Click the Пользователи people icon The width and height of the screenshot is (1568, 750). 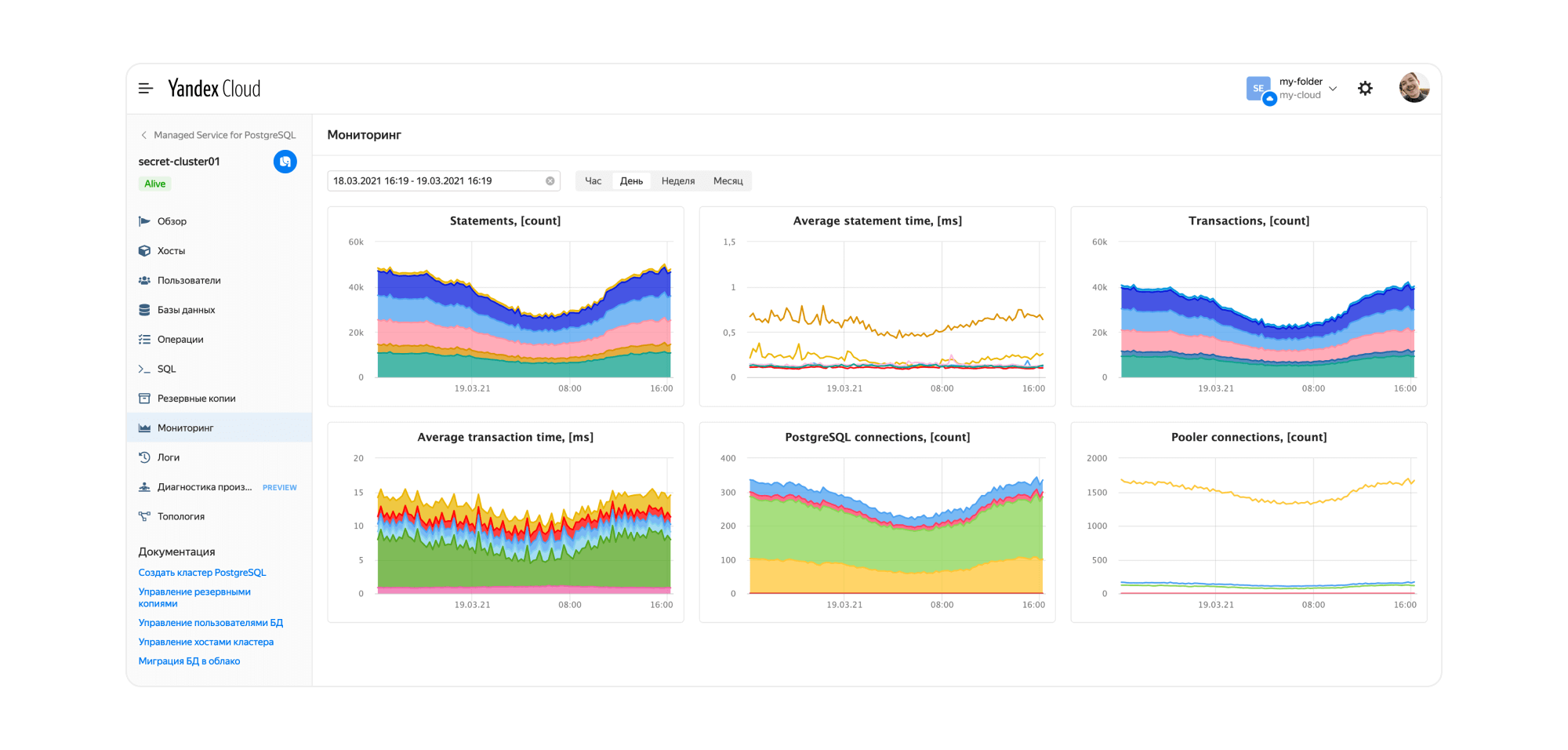coord(144,280)
